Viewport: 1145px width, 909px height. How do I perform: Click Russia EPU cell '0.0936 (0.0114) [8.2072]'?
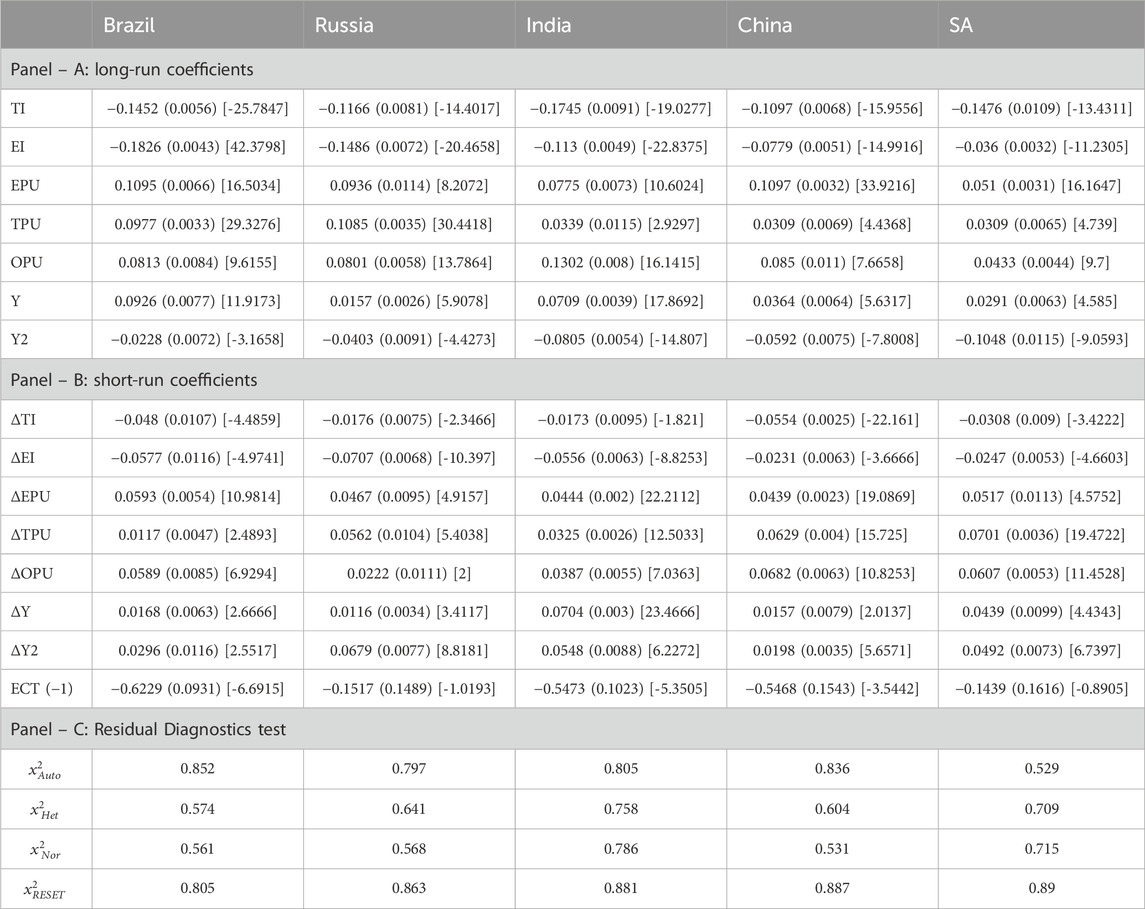point(409,185)
